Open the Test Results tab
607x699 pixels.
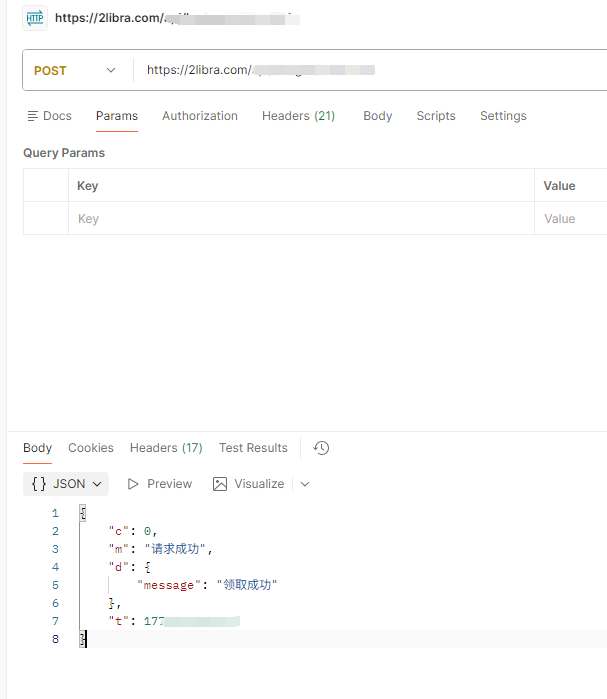click(x=253, y=448)
